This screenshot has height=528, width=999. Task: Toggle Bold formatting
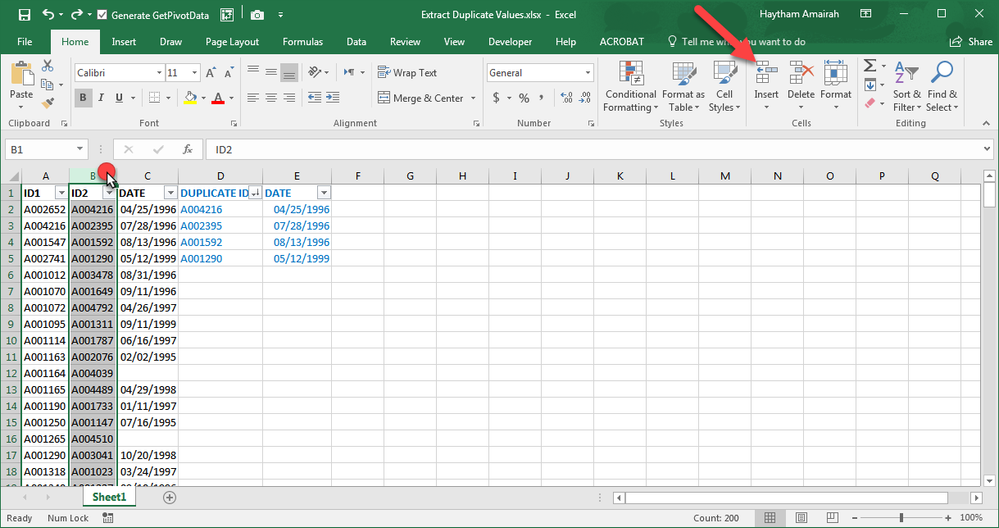pos(83,97)
